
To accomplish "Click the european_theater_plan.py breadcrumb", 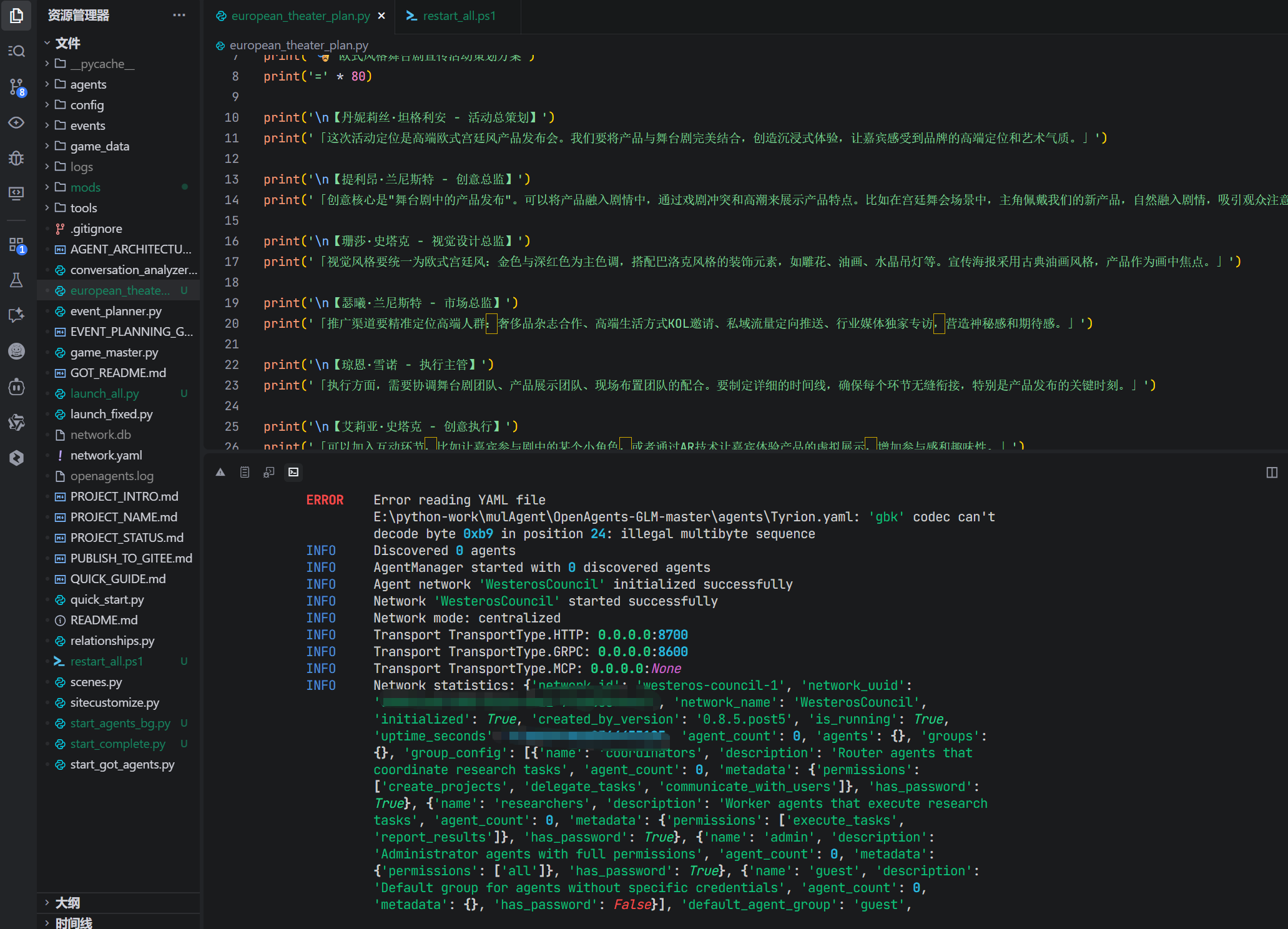I will pyautogui.click(x=298, y=45).
